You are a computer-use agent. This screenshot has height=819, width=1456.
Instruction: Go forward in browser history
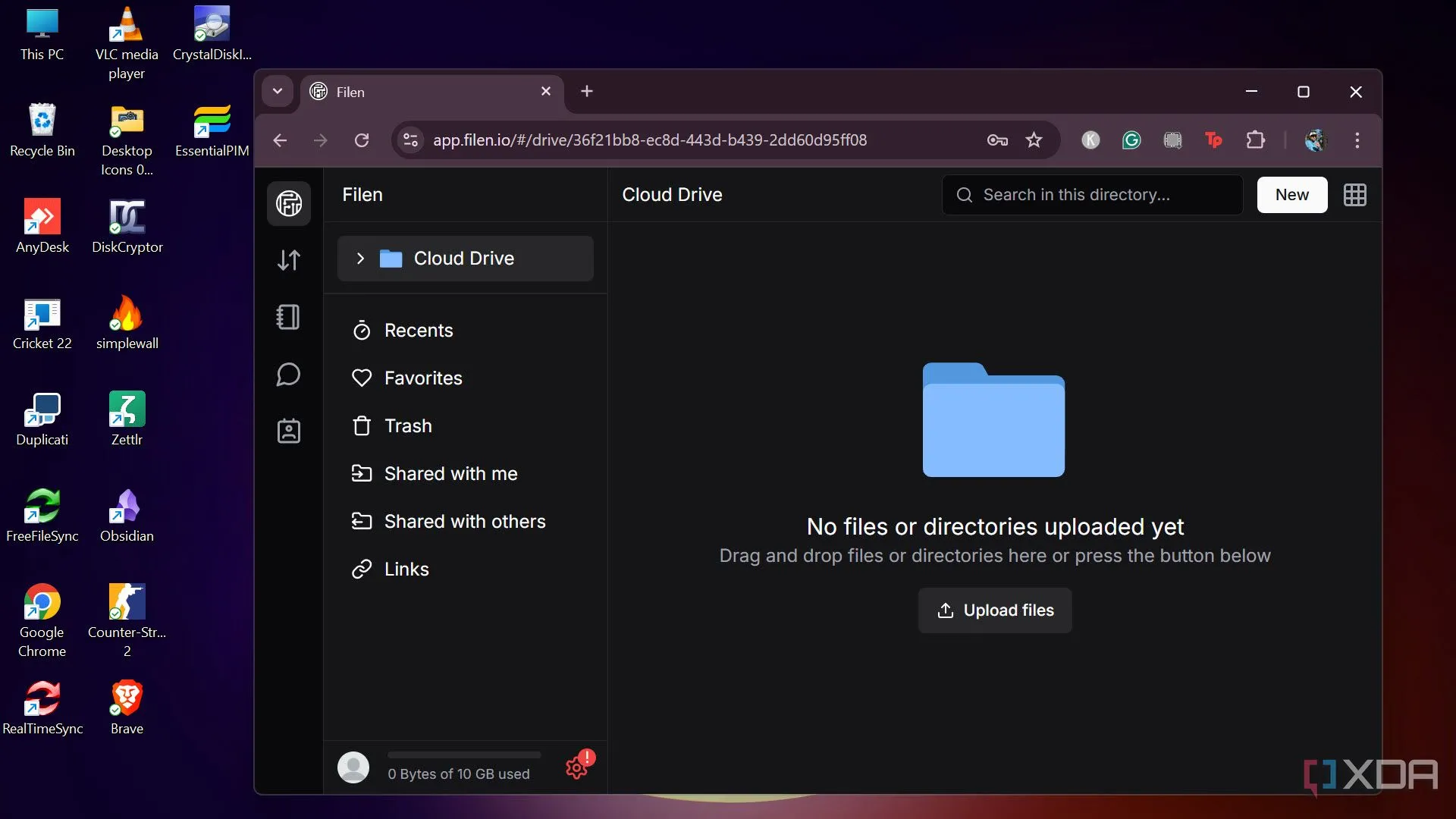tap(321, 140)
